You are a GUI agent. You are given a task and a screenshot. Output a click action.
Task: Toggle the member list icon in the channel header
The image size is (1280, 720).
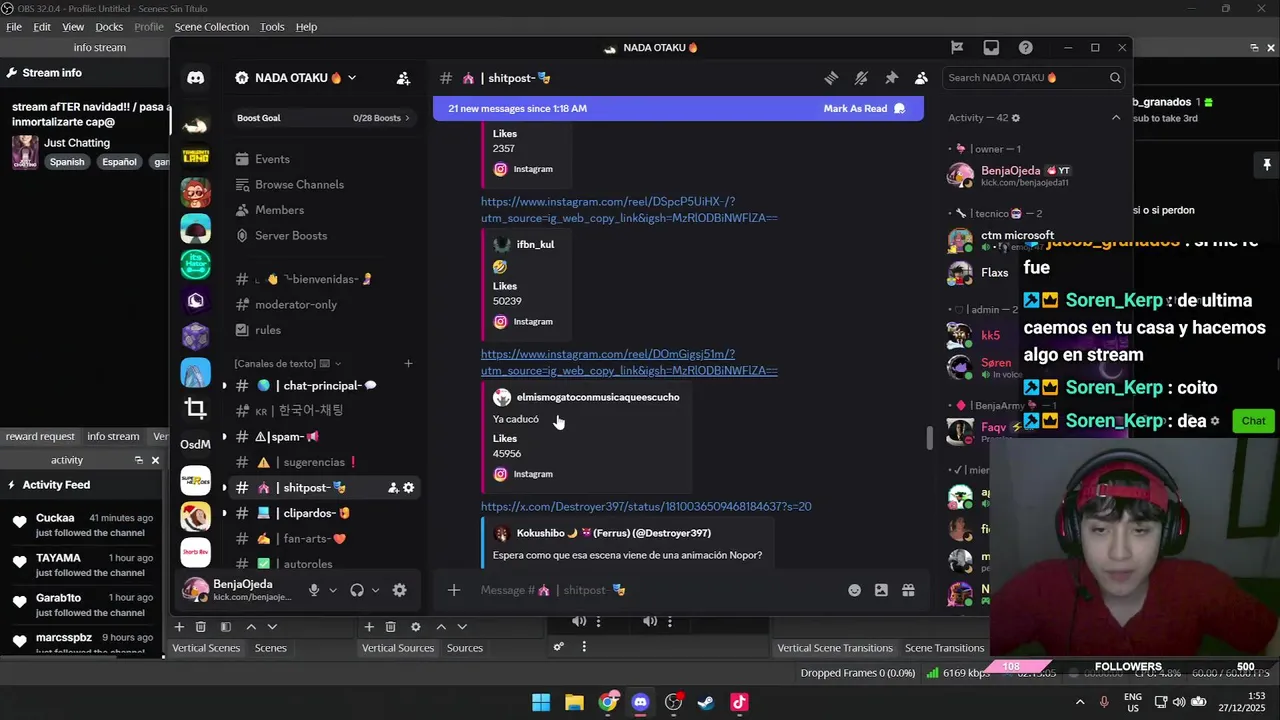921,78
